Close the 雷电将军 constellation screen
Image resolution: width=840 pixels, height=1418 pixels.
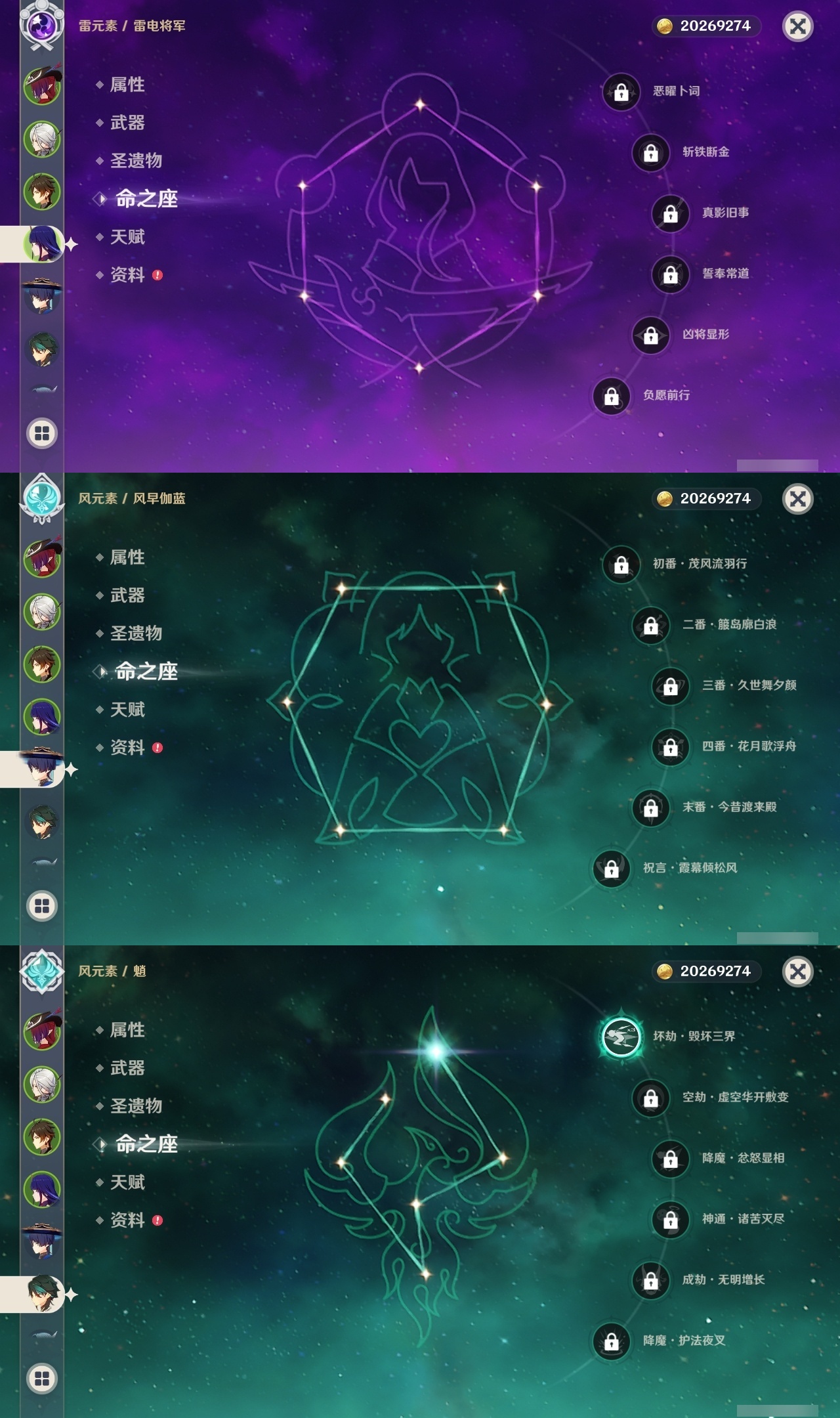[x=797, y=26]
